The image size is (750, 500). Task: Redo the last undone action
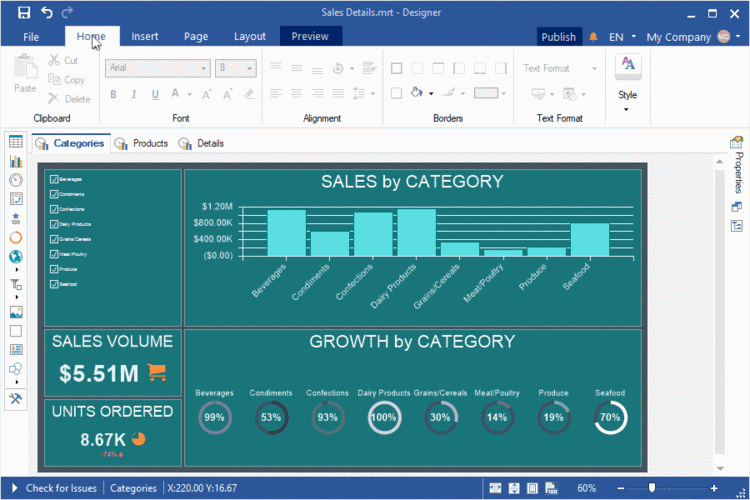pyautogui.click(x=67, y=12)
